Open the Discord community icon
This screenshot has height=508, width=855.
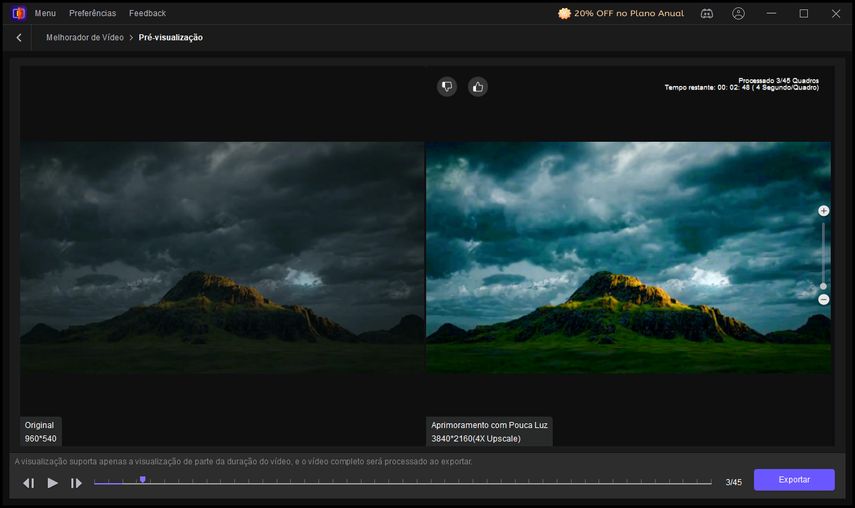(707, 14)
